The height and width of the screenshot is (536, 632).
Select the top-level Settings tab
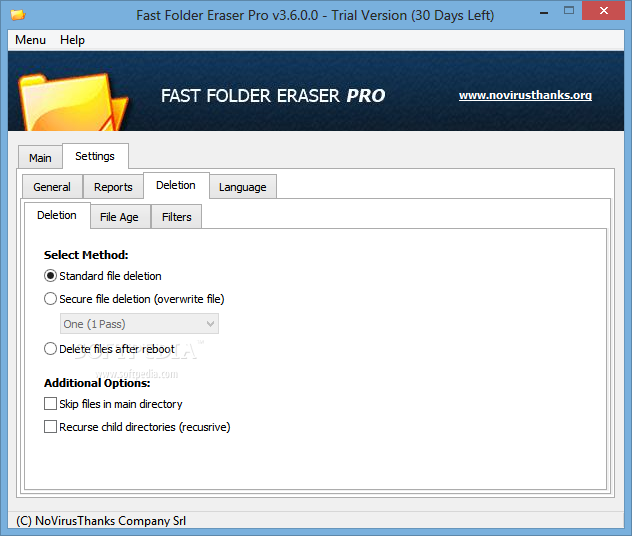click(95, 156)
